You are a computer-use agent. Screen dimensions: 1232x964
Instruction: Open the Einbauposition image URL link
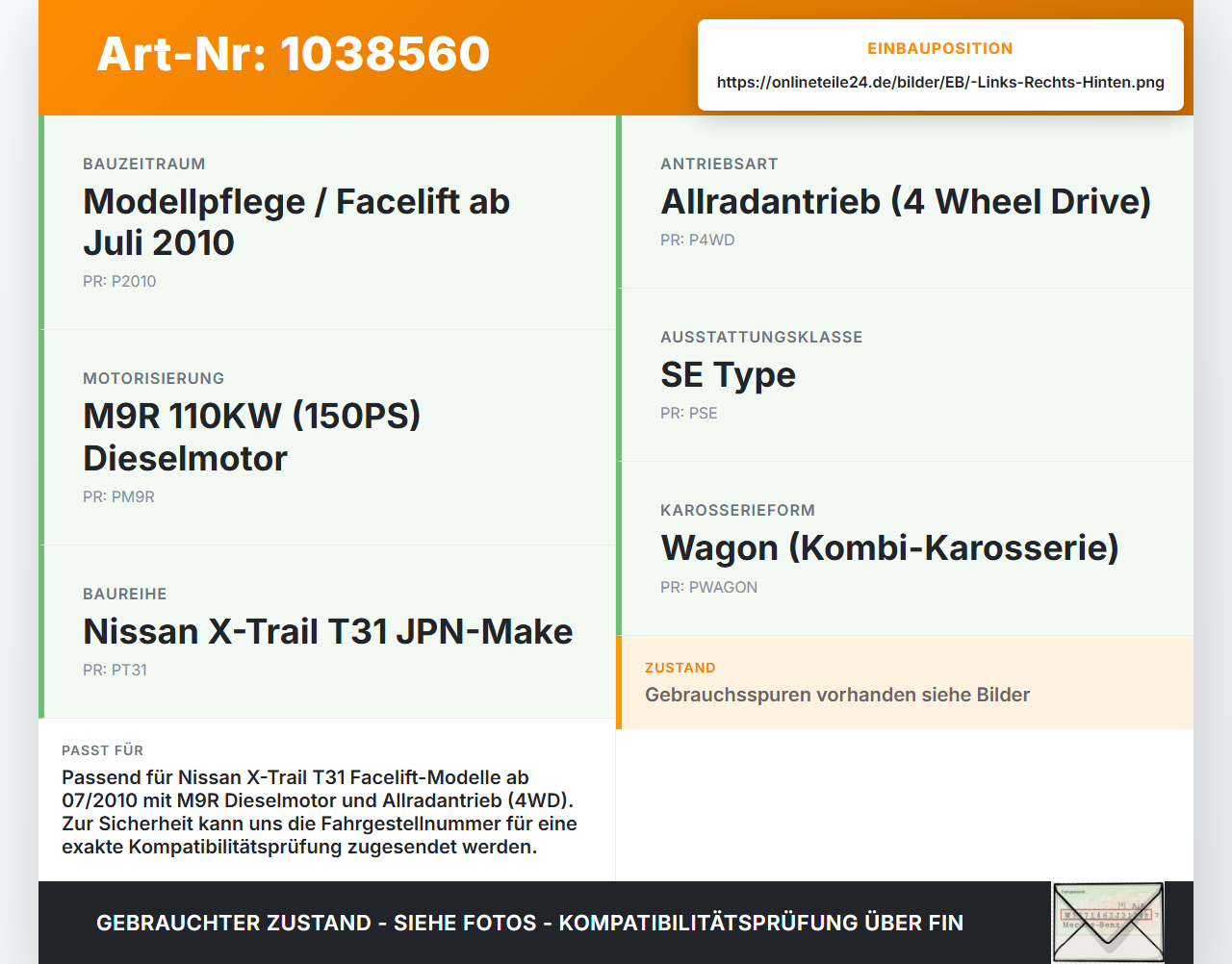[940, 82]
